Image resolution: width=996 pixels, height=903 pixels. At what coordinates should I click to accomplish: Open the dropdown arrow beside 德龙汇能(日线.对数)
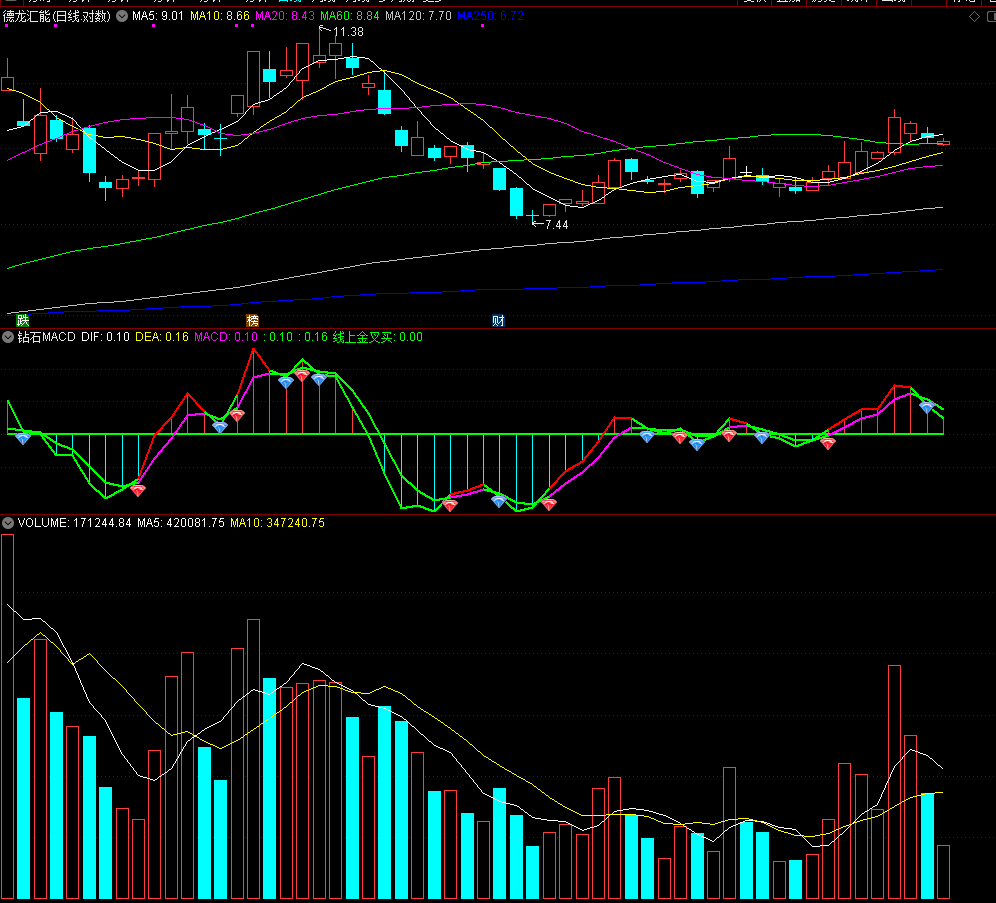tap(122, 16)
